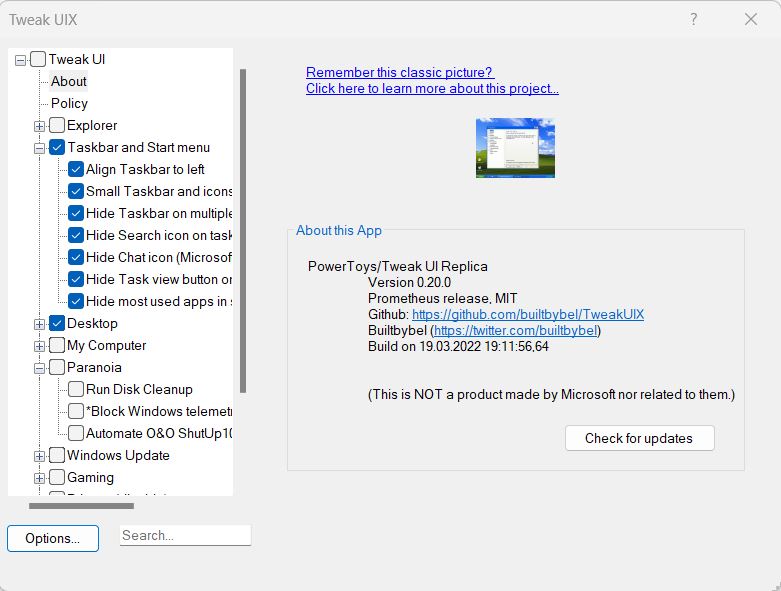Enable the Explorer category checkbox

pyautogui.click(x=57, y=125)
